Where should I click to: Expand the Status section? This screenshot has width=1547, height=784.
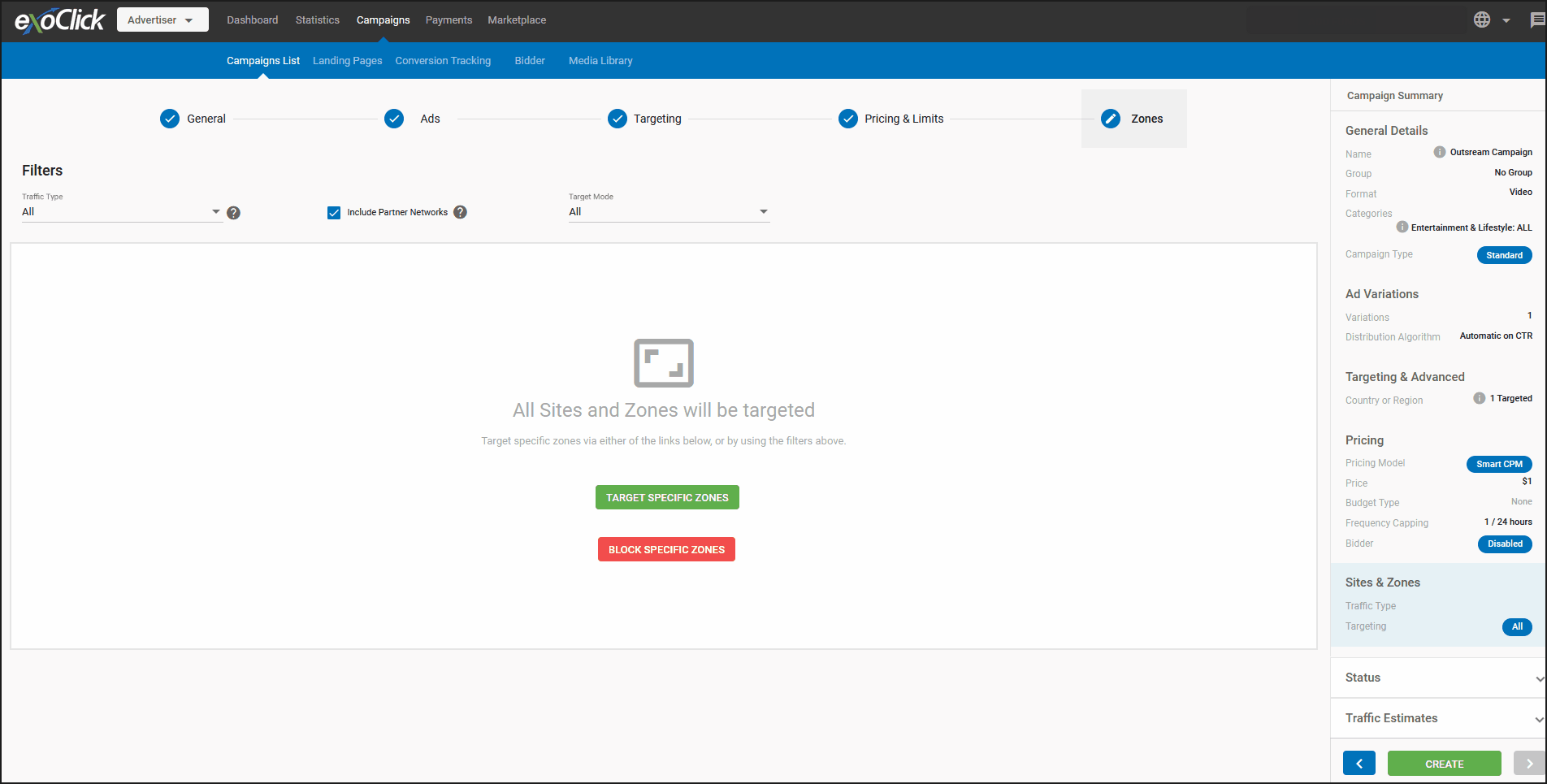click(x=1438, y=678)
